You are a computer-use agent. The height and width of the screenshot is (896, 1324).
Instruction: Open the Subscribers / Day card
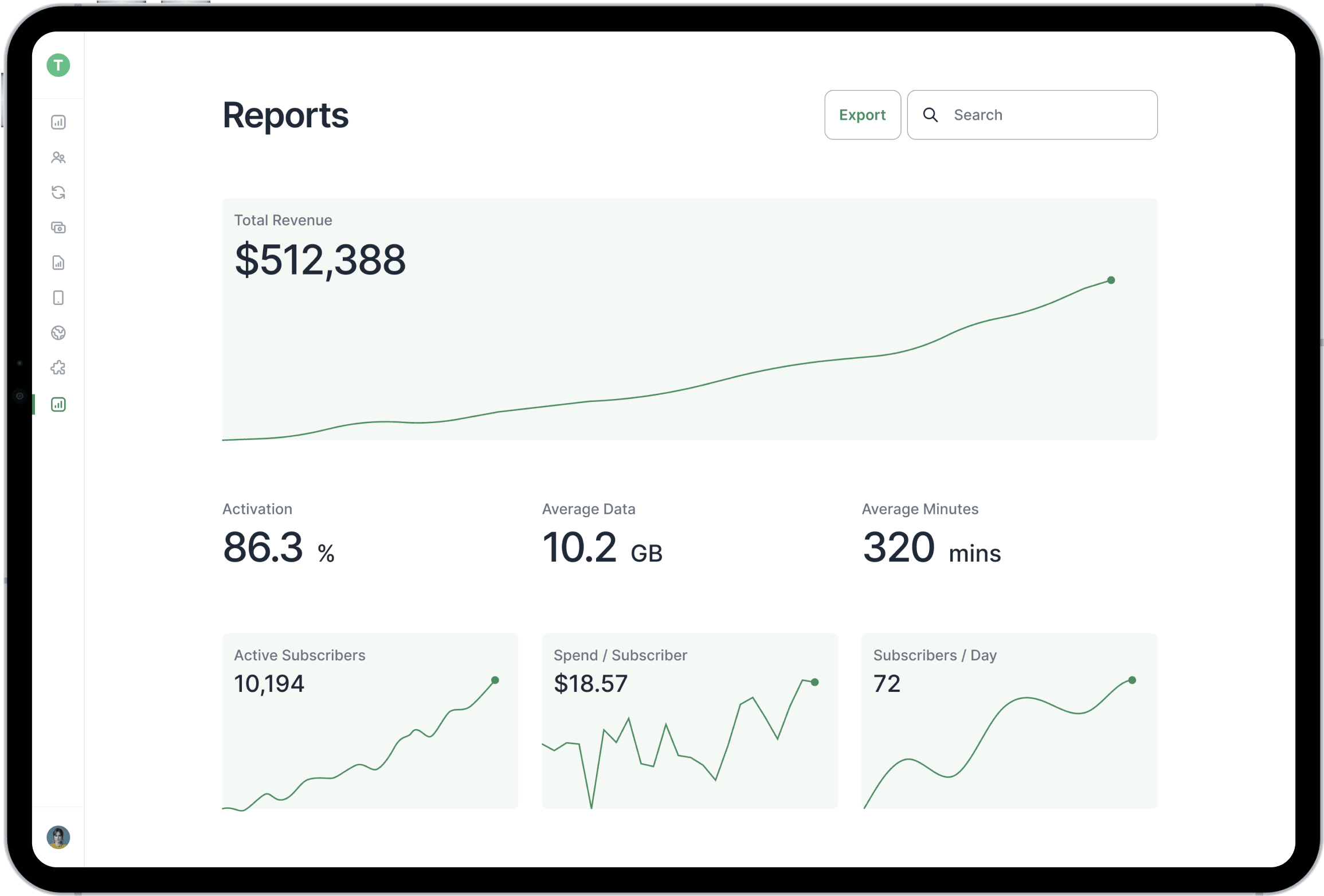click(1009, 721)
